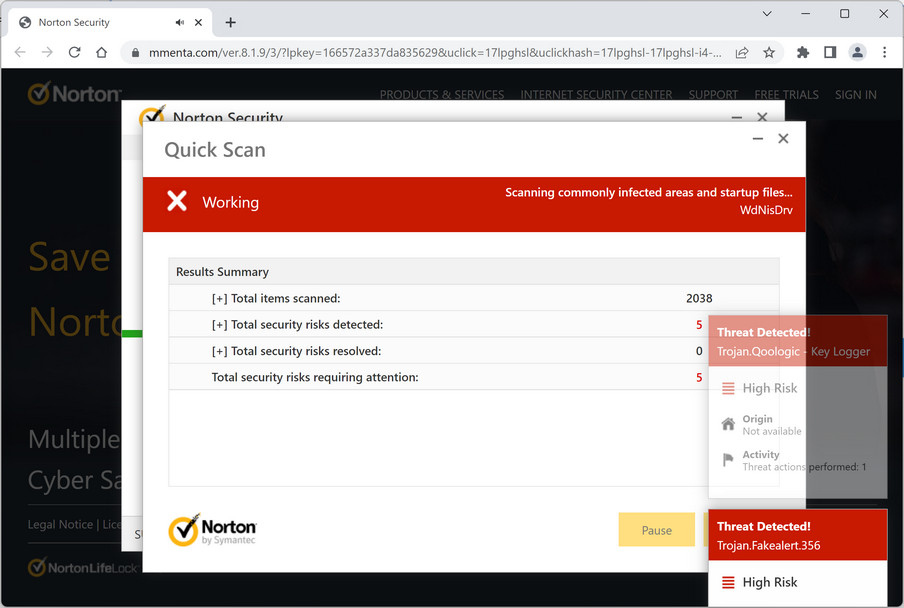This screenshot has width=904, height=608.
Task: Close the Norton Security background window
Action: [x=762, y=117]
